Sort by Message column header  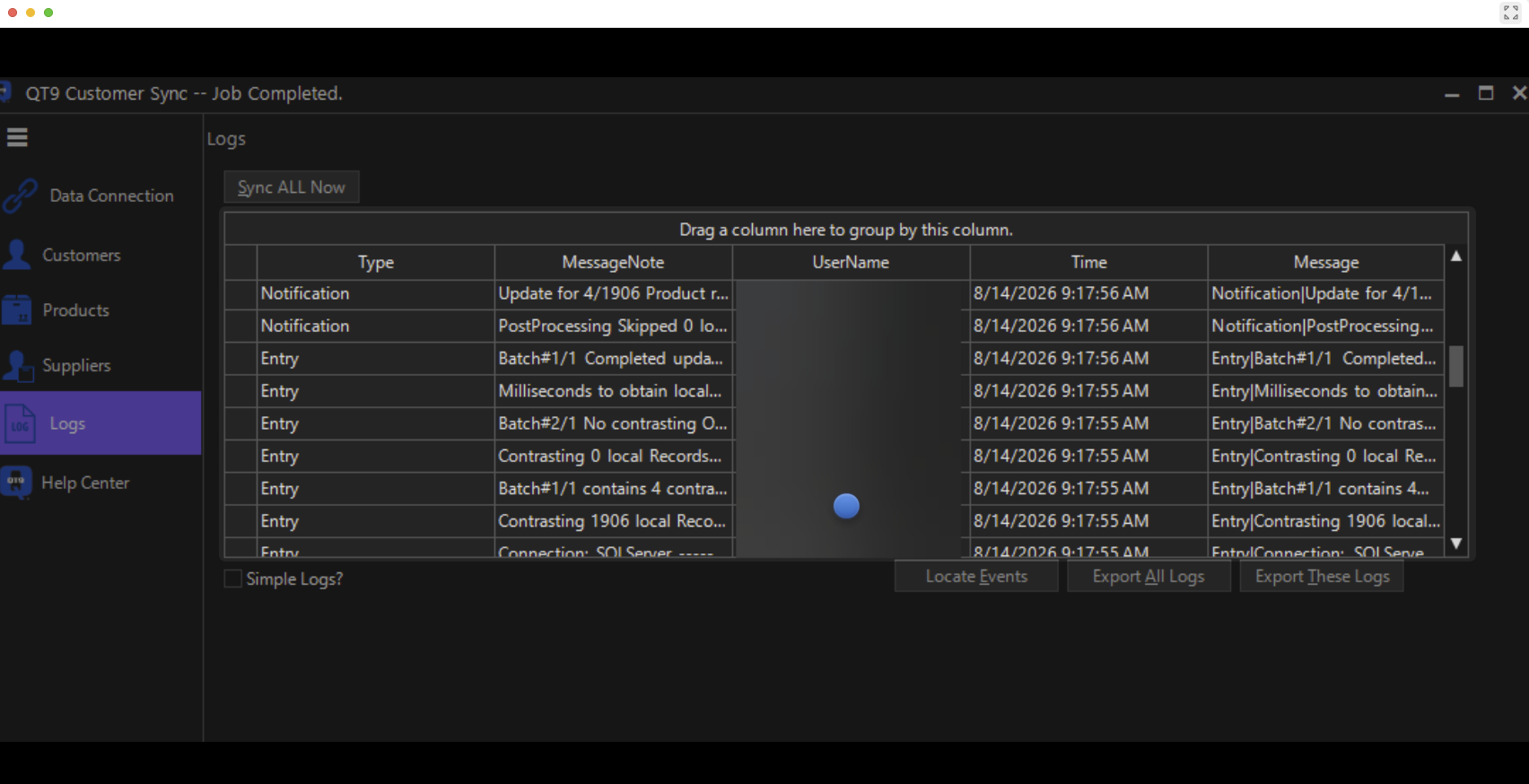pos(1325,262)
